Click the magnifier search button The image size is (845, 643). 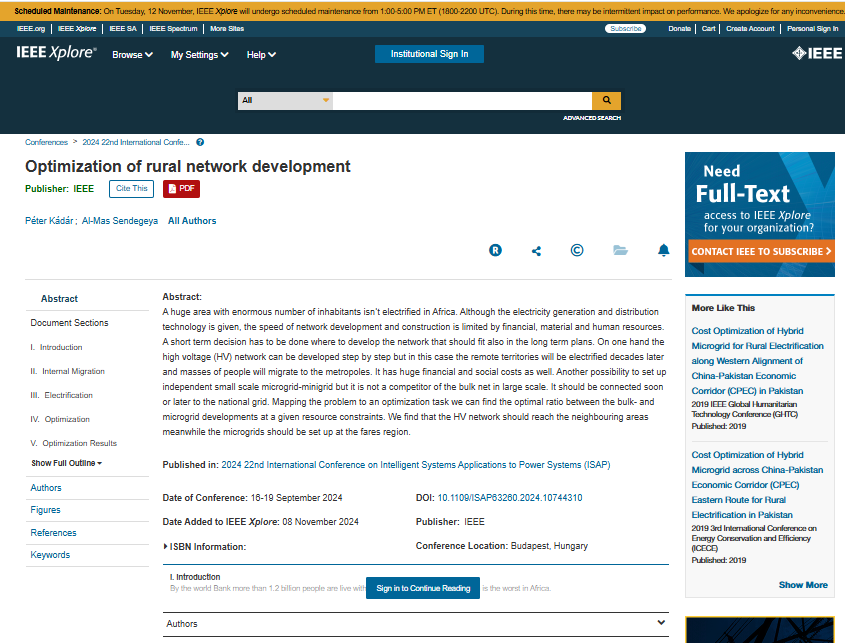[606, 100]
